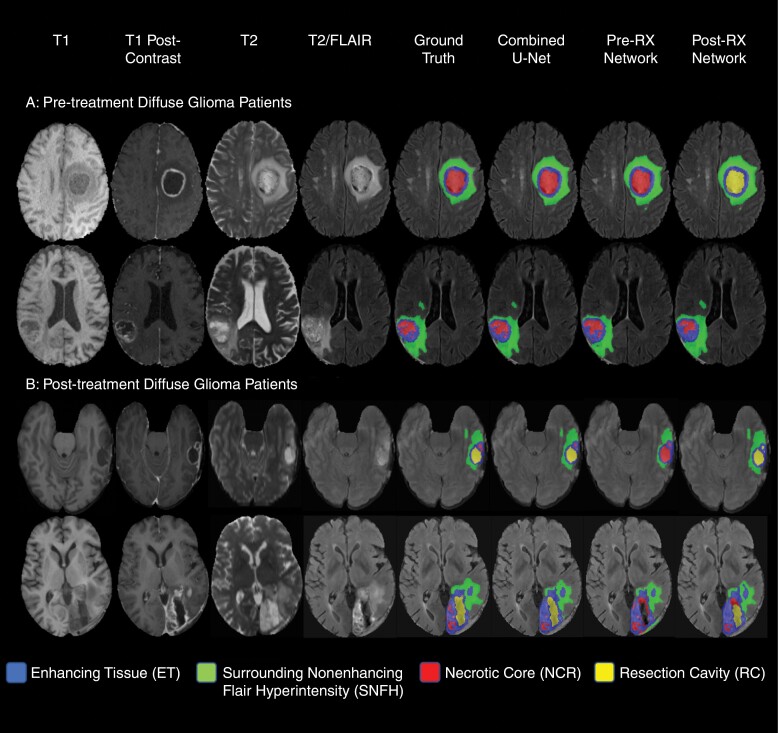
Task: Click the yellow Resection Cavity legend swatch
Action: 604,673
